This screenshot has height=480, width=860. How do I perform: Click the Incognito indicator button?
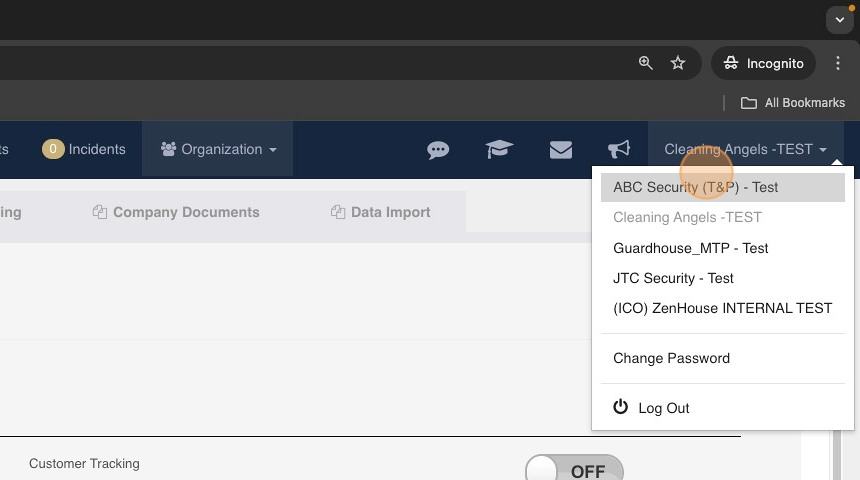[763, 63]
